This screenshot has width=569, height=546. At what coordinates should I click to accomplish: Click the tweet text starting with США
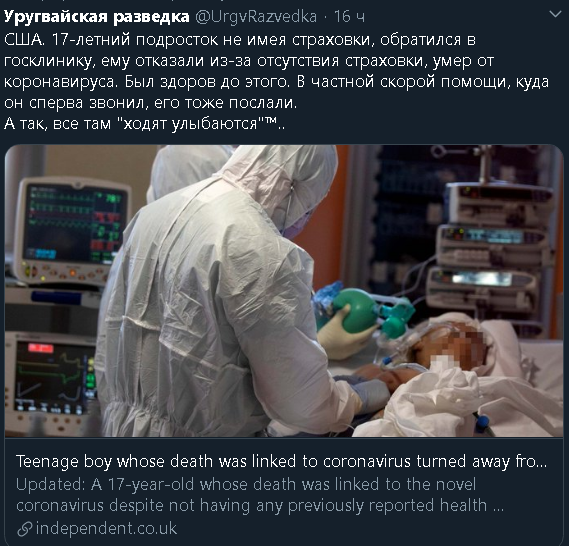276,82
